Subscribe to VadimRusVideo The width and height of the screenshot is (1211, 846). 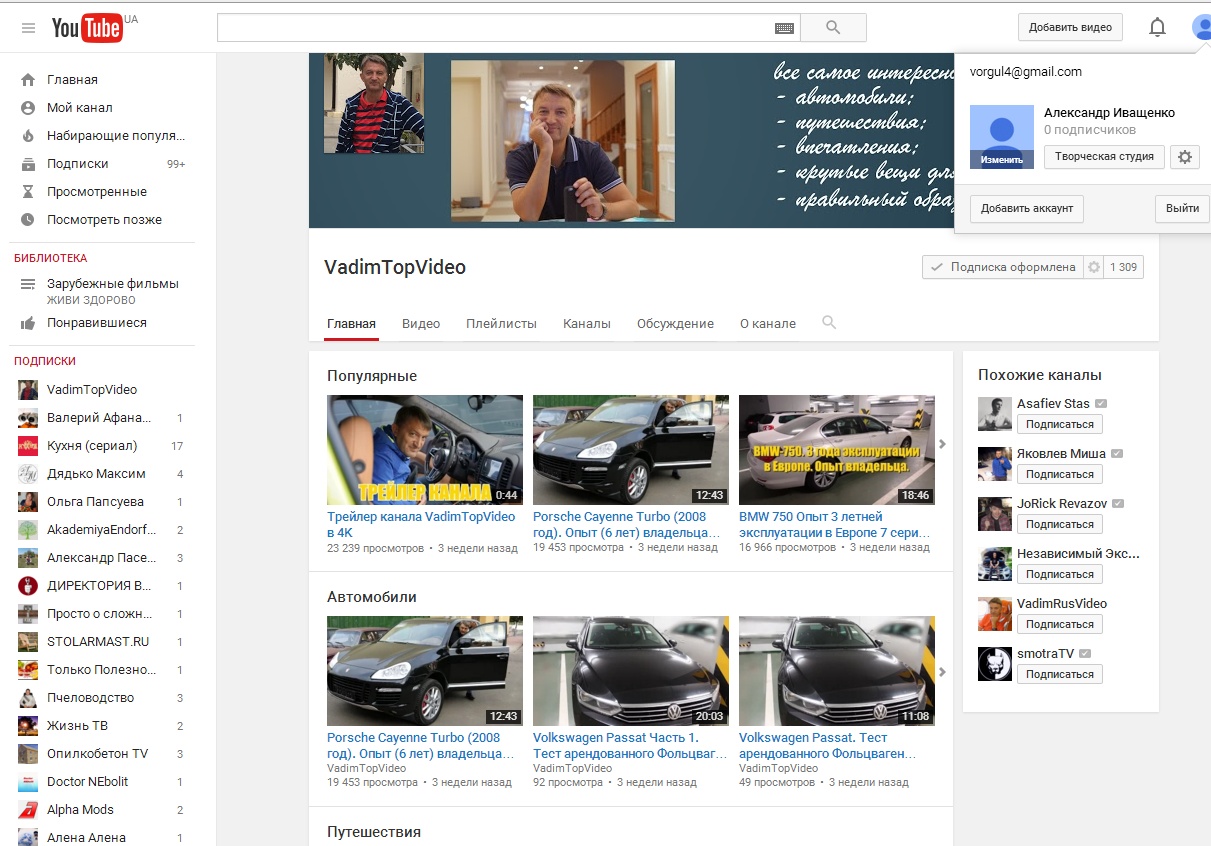pos(1060,624)
